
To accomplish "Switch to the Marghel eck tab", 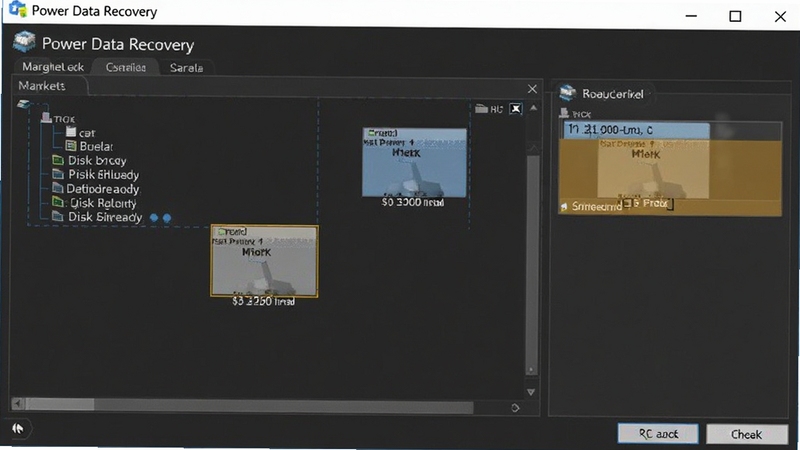I will (53, 67).
